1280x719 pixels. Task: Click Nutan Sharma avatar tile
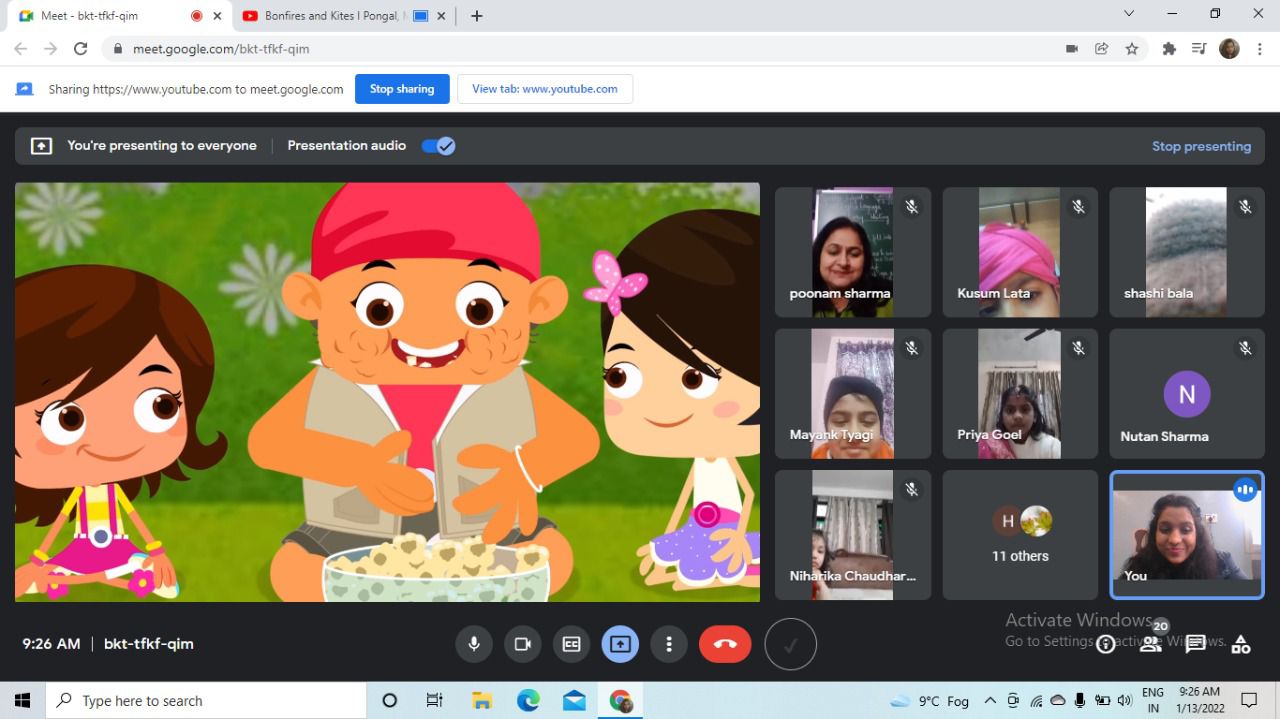coord(1187,393)
